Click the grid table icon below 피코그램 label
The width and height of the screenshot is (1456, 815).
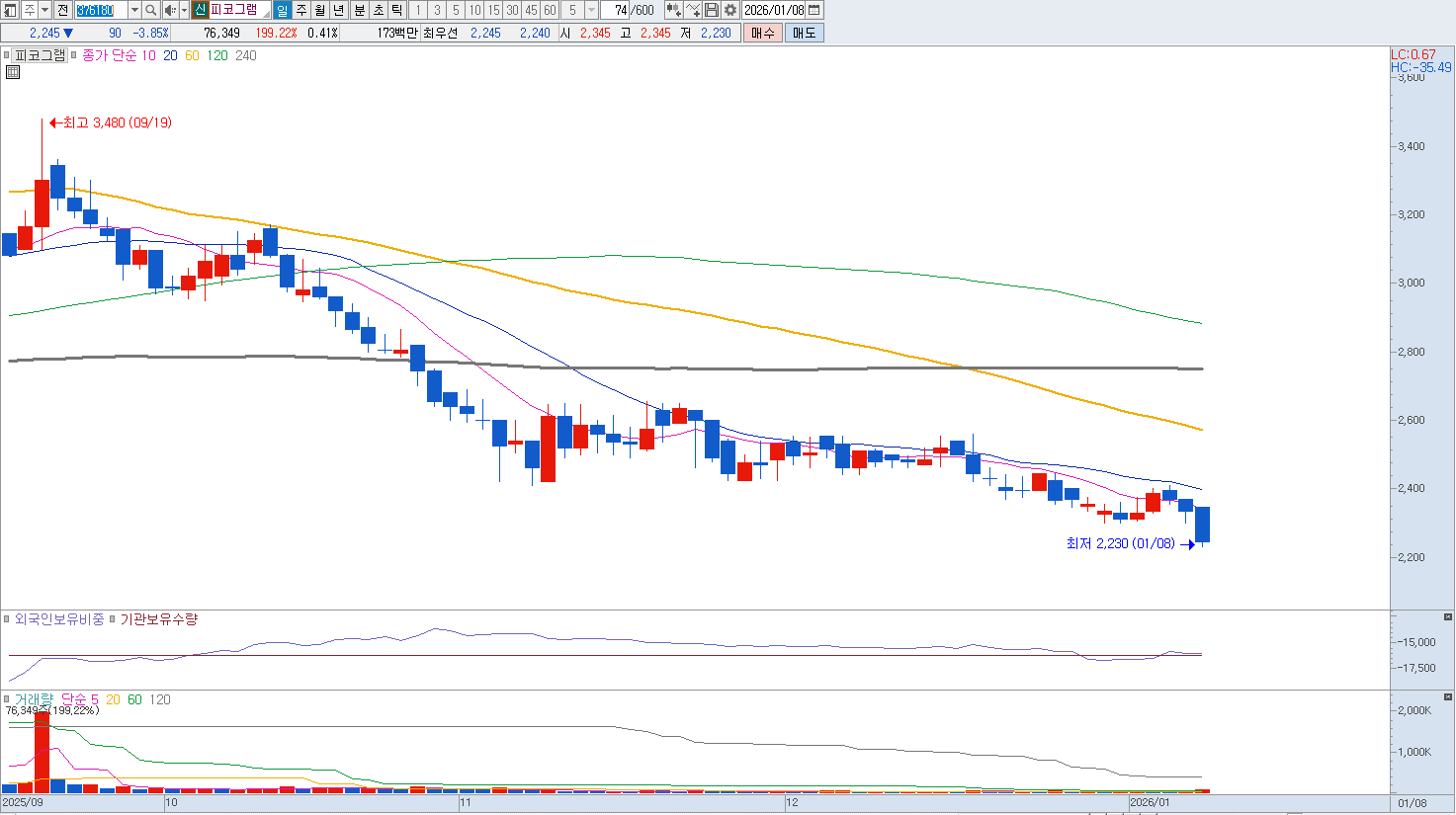click(13, 72)
